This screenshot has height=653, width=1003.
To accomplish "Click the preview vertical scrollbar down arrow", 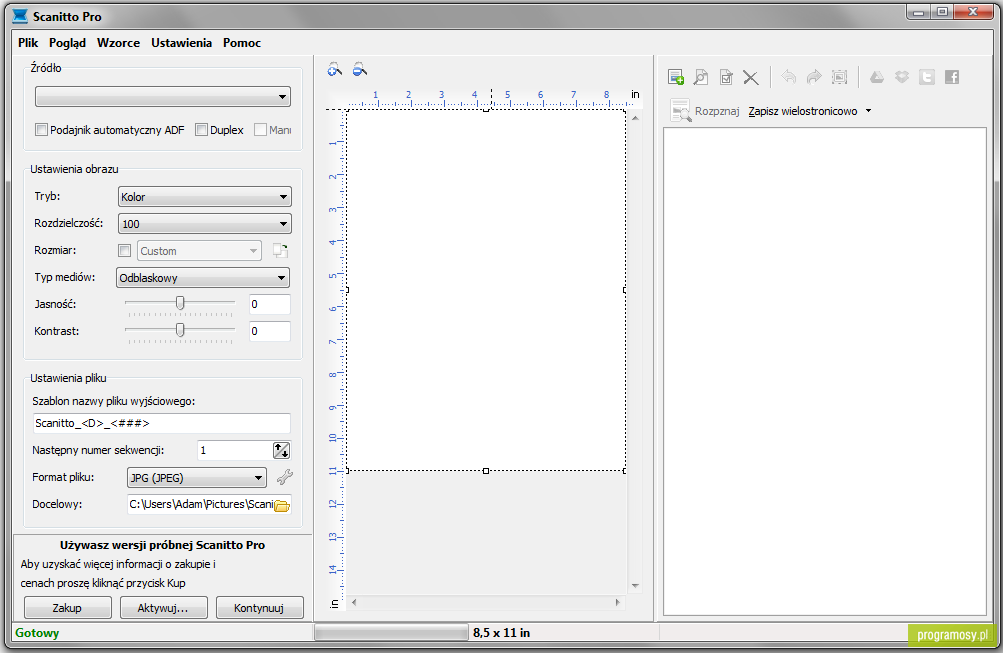I will (635, 585).
